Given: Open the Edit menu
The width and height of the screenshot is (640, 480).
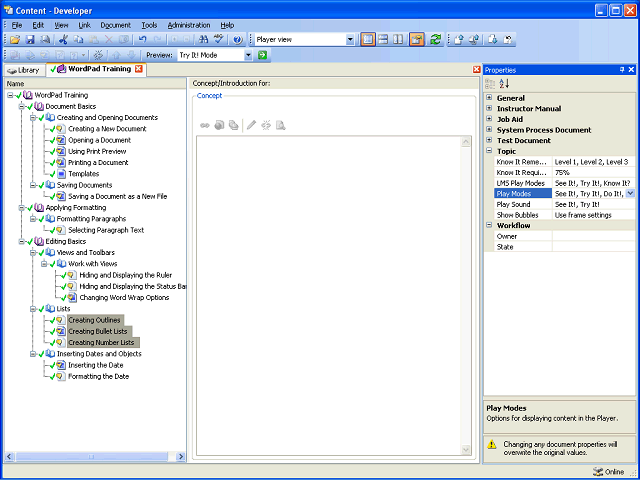Looking at the screenshot, I should 38,25.
